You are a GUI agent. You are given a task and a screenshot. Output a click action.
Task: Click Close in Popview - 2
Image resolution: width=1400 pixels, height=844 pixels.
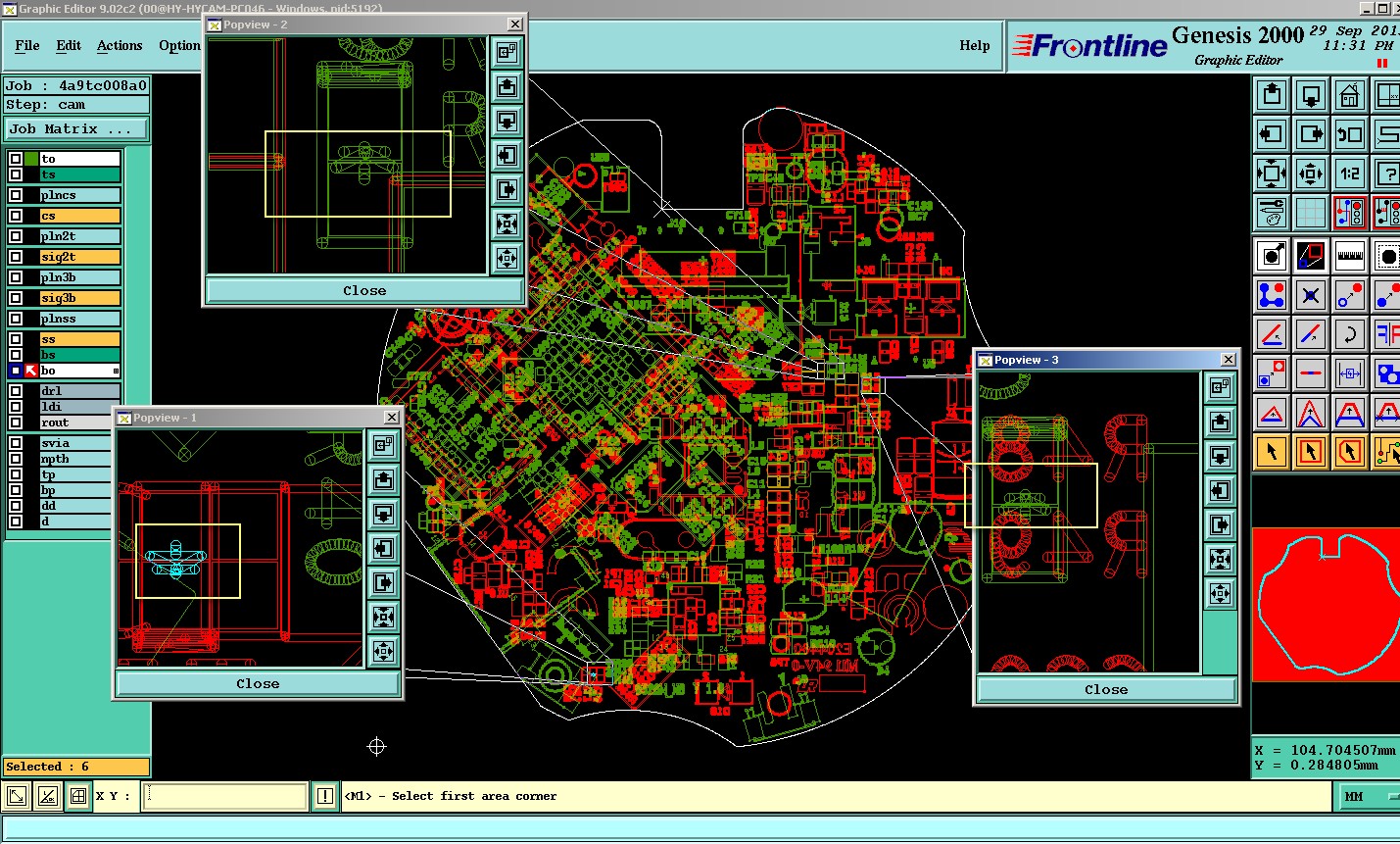364,290
